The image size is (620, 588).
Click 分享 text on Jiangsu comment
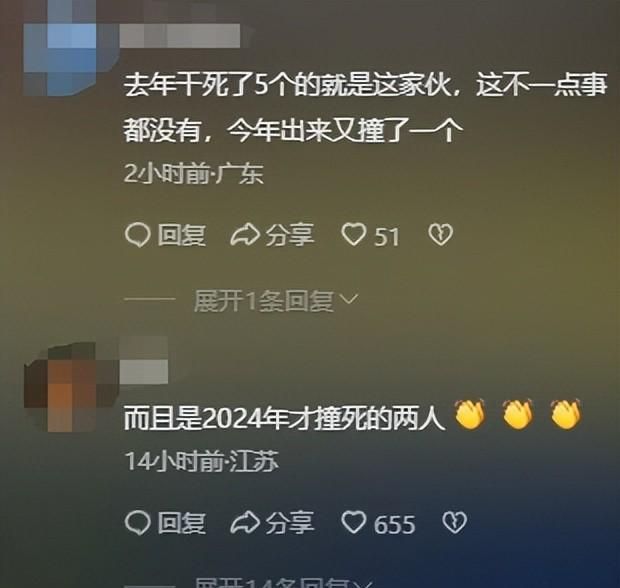(290, 522)
